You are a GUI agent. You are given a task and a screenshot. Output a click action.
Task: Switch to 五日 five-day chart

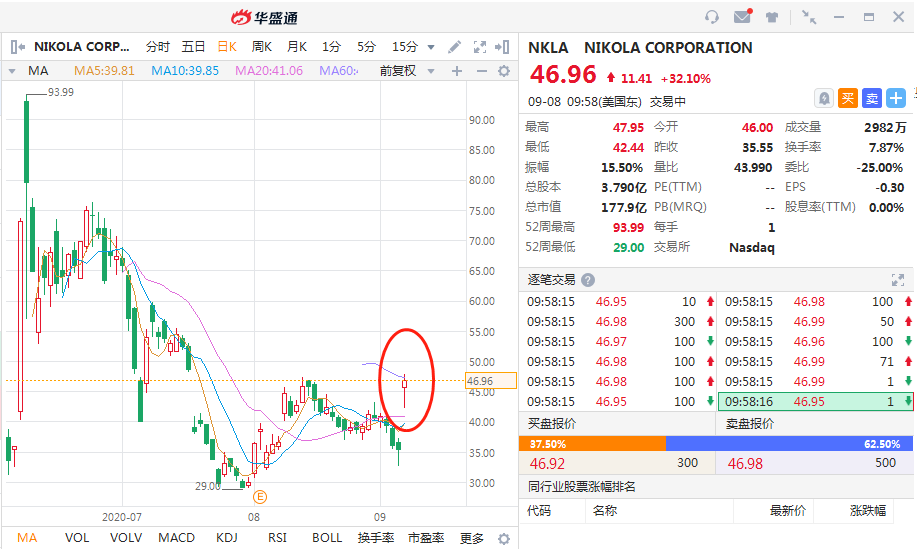pos(193,47)
